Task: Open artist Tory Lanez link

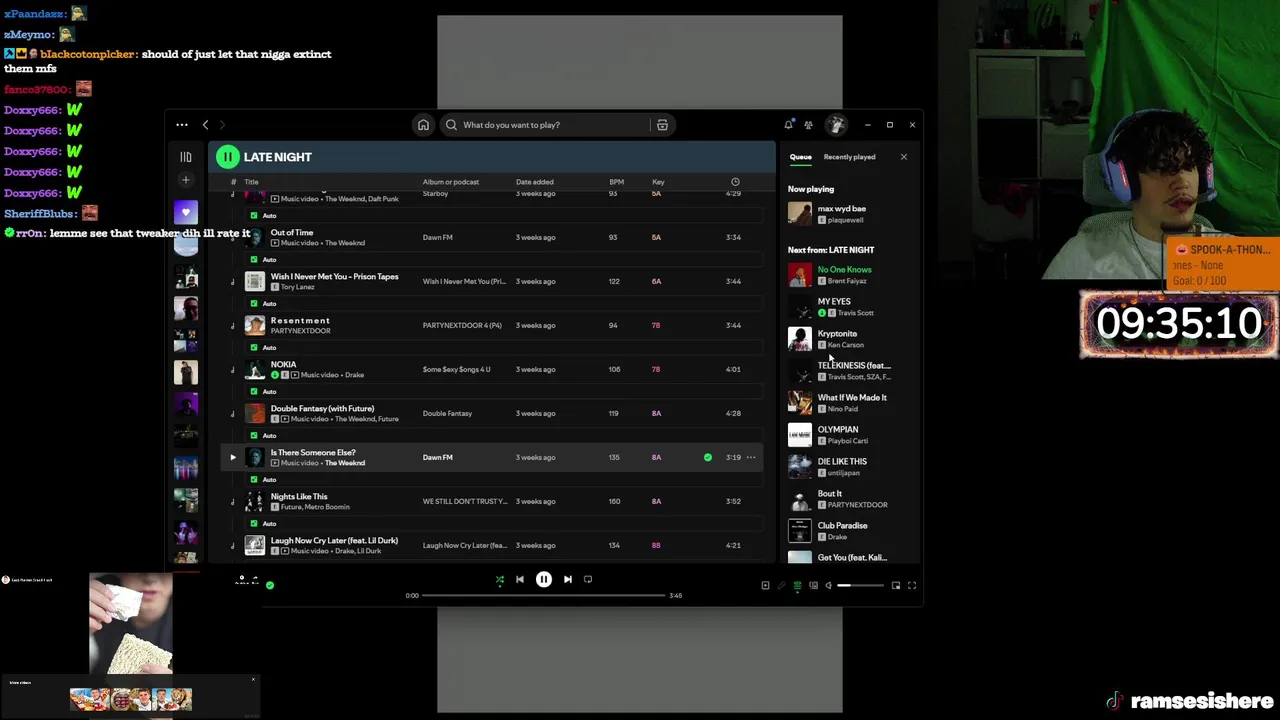Action: 298,287
